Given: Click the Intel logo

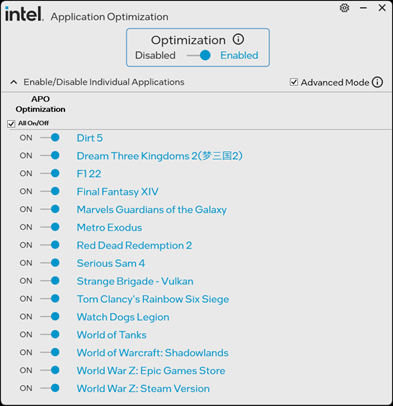Looking at the screenshot, I should point(24,14).
